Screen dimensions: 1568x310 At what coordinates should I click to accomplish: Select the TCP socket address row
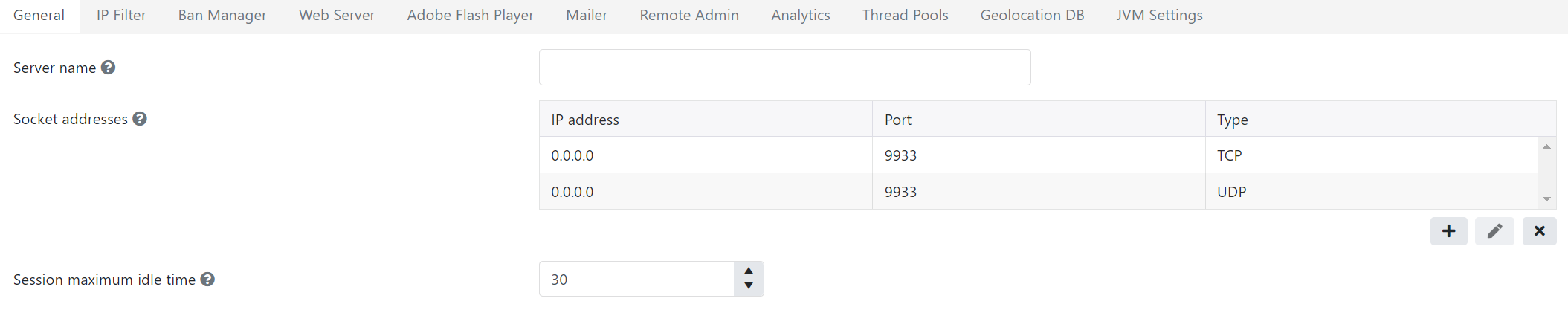coord(1038,155)
